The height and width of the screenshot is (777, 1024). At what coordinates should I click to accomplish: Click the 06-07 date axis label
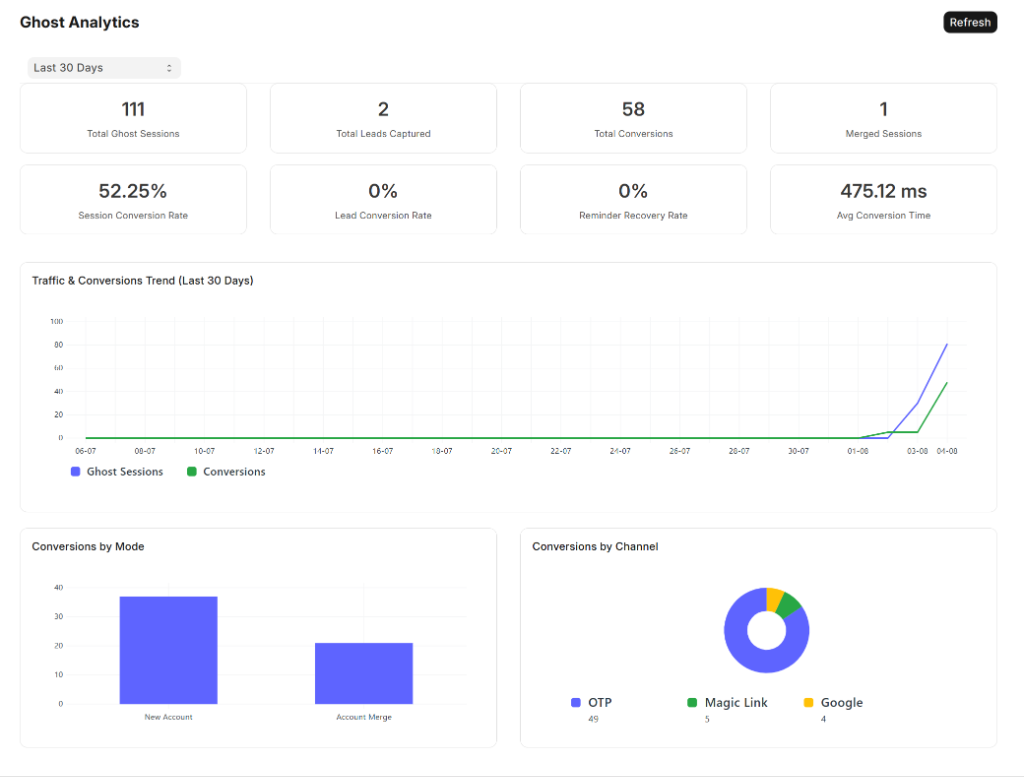(86, 451)
